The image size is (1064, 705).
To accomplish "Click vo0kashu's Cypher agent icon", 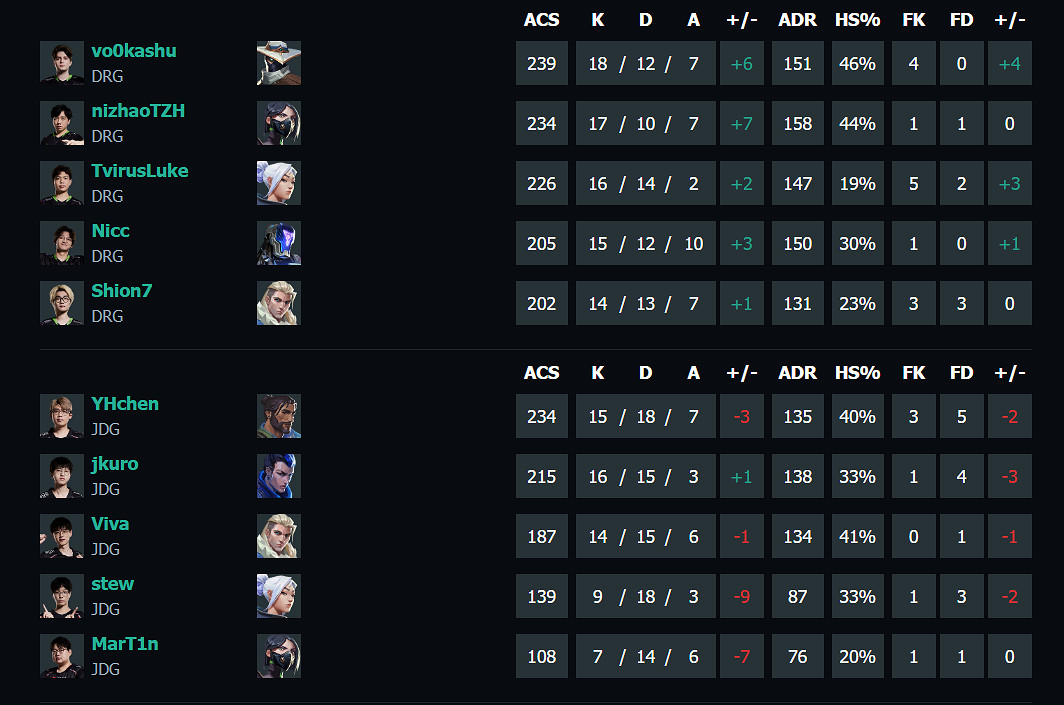I will click(x=278, y=63).
